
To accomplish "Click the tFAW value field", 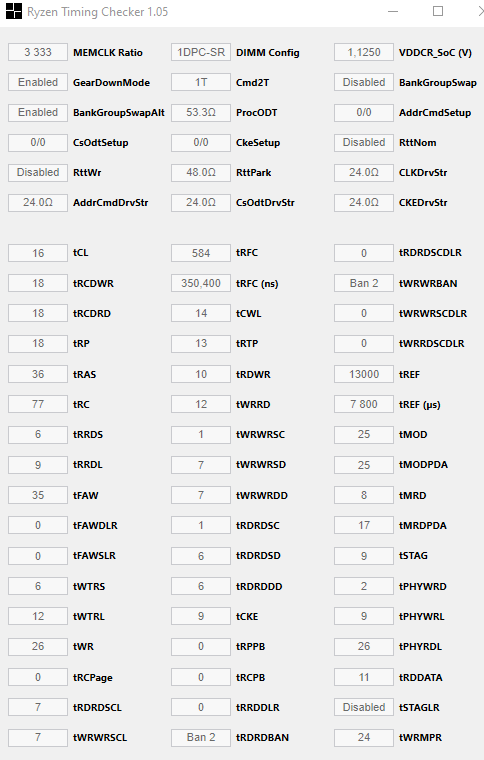I will [38, 495].
